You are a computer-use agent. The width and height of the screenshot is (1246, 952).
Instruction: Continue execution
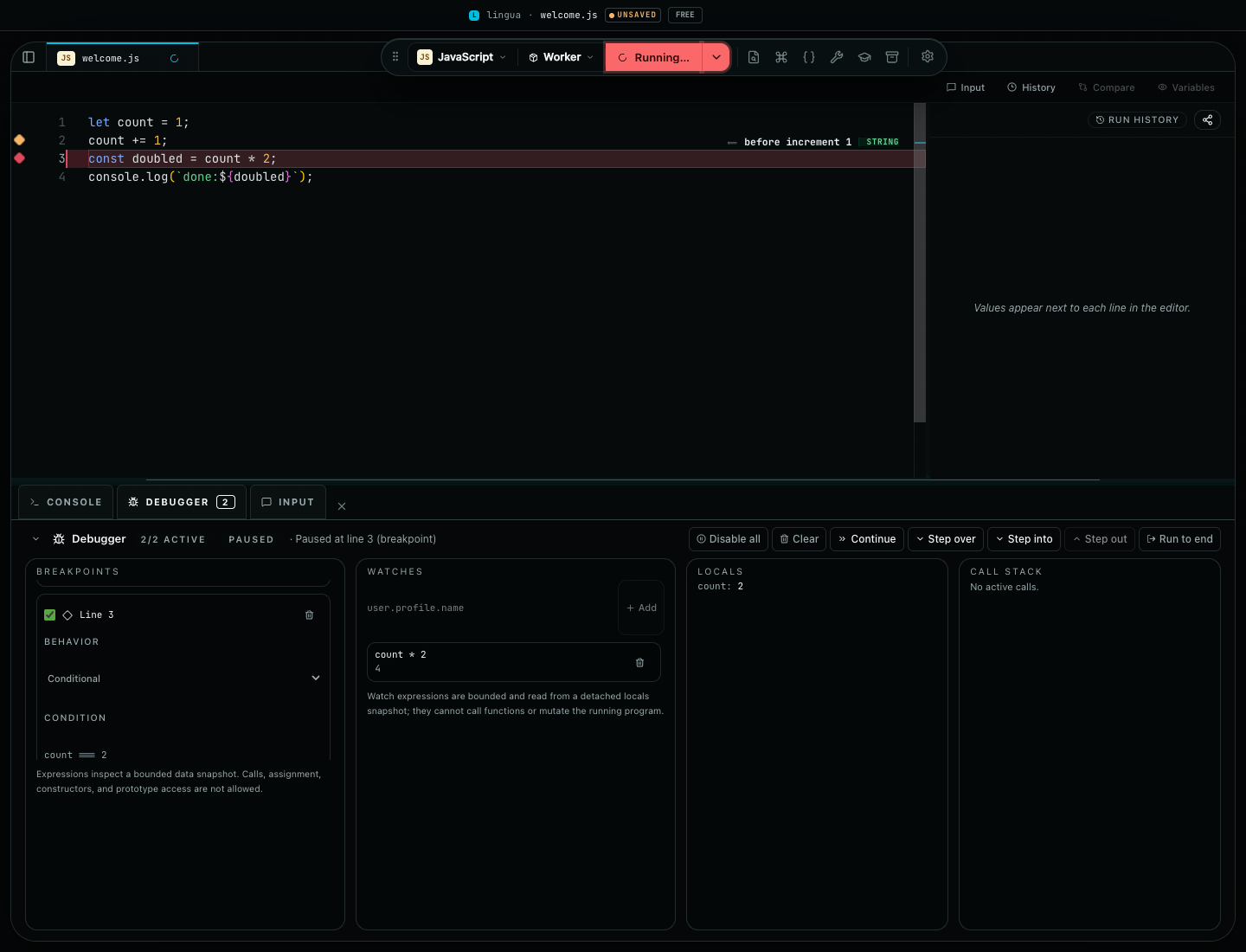pos(867,539)
